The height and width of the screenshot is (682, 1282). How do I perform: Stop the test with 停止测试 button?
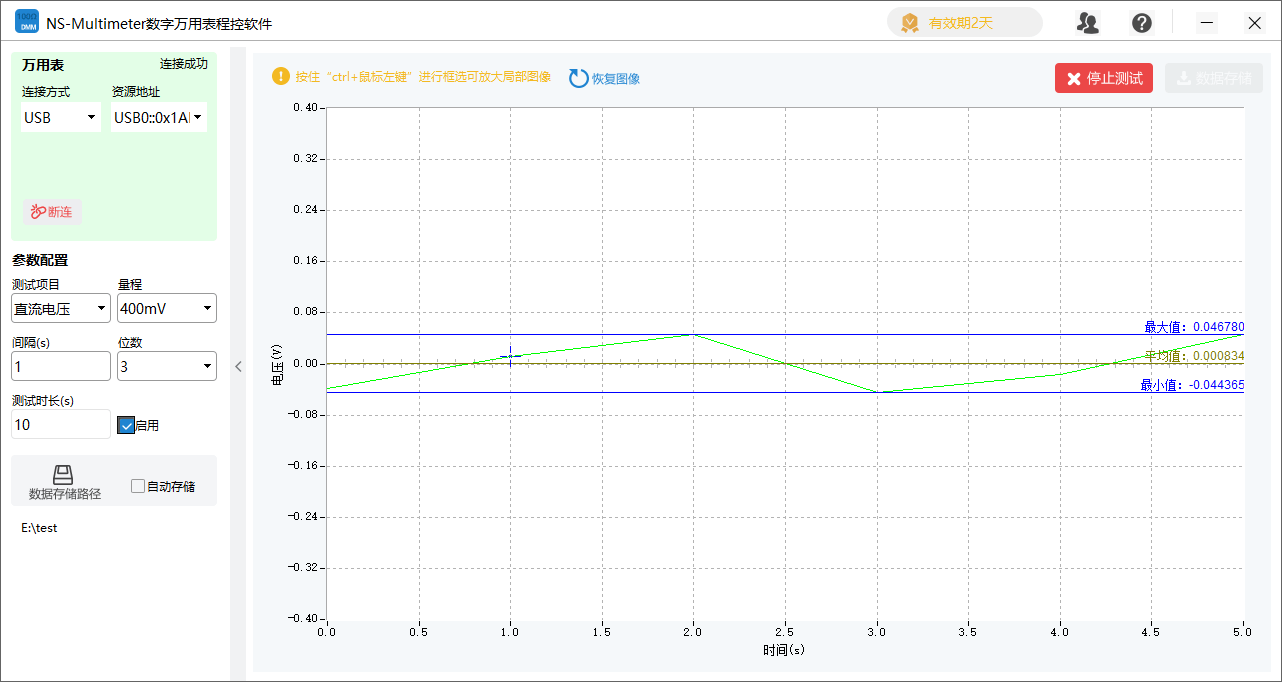(1104, 78)
